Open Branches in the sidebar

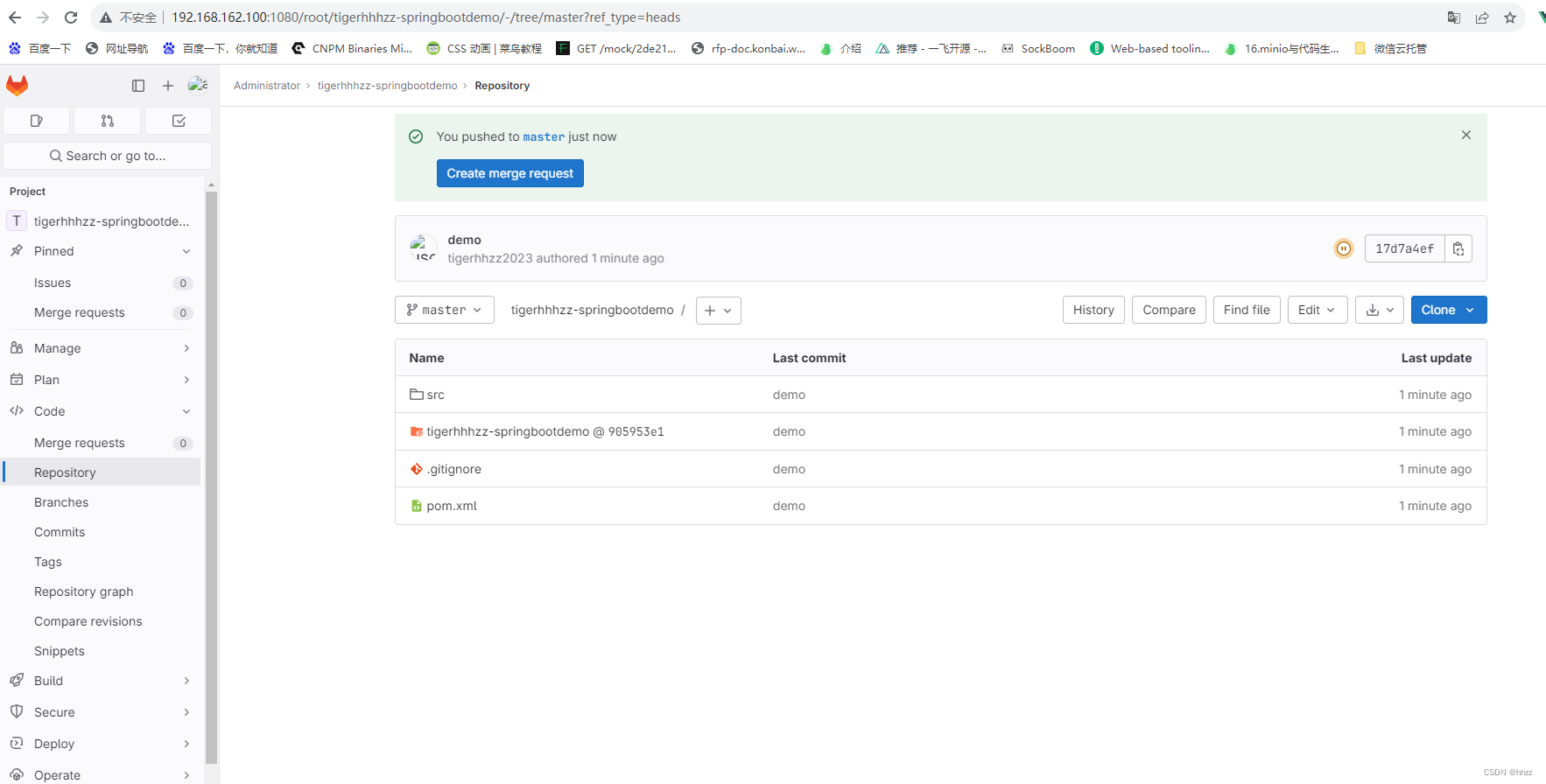tap(61, 502)
